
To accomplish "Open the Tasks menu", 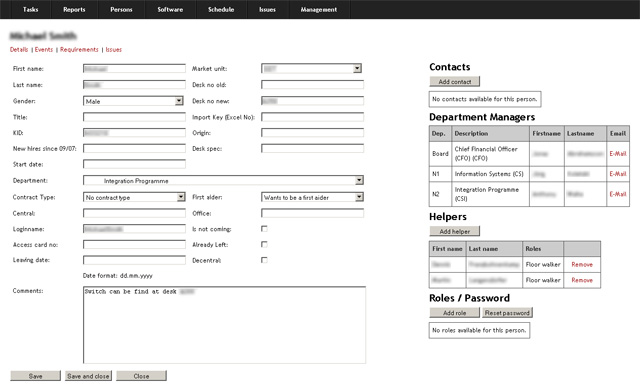I will tap(31, 9).
